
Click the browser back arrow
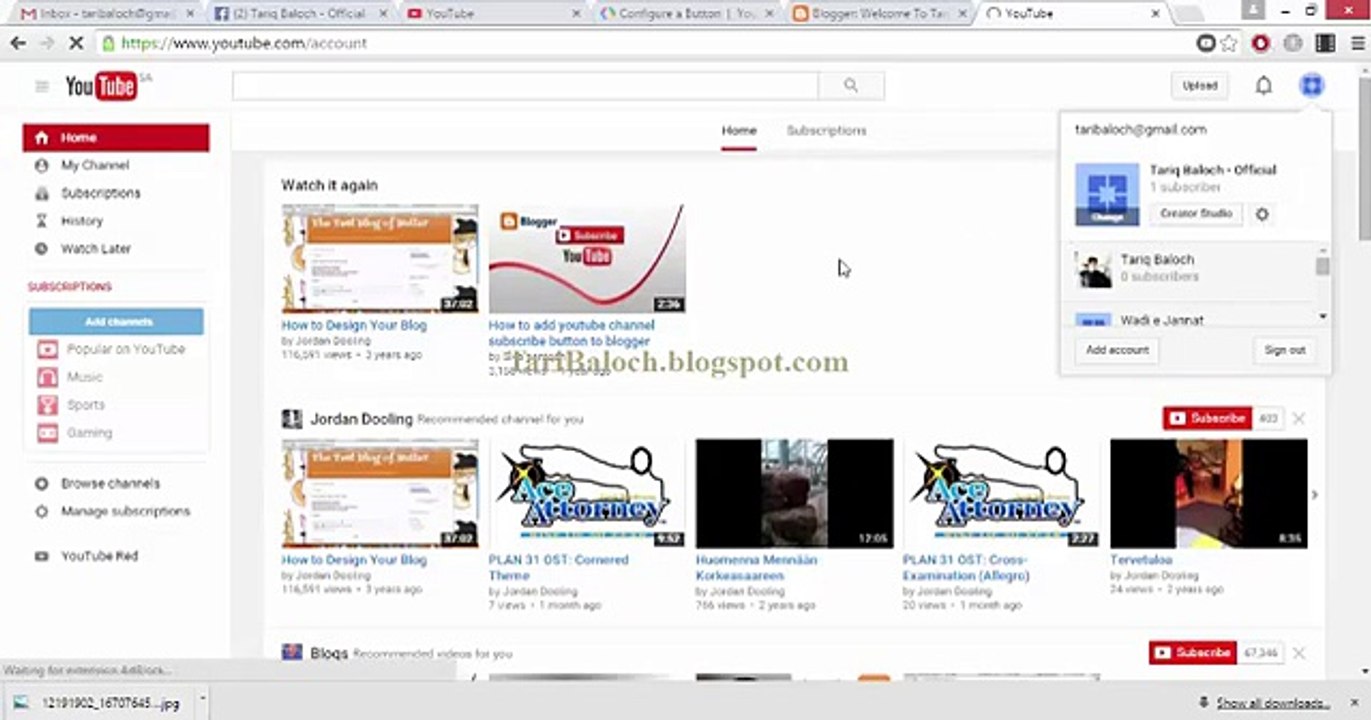(18, 43)
